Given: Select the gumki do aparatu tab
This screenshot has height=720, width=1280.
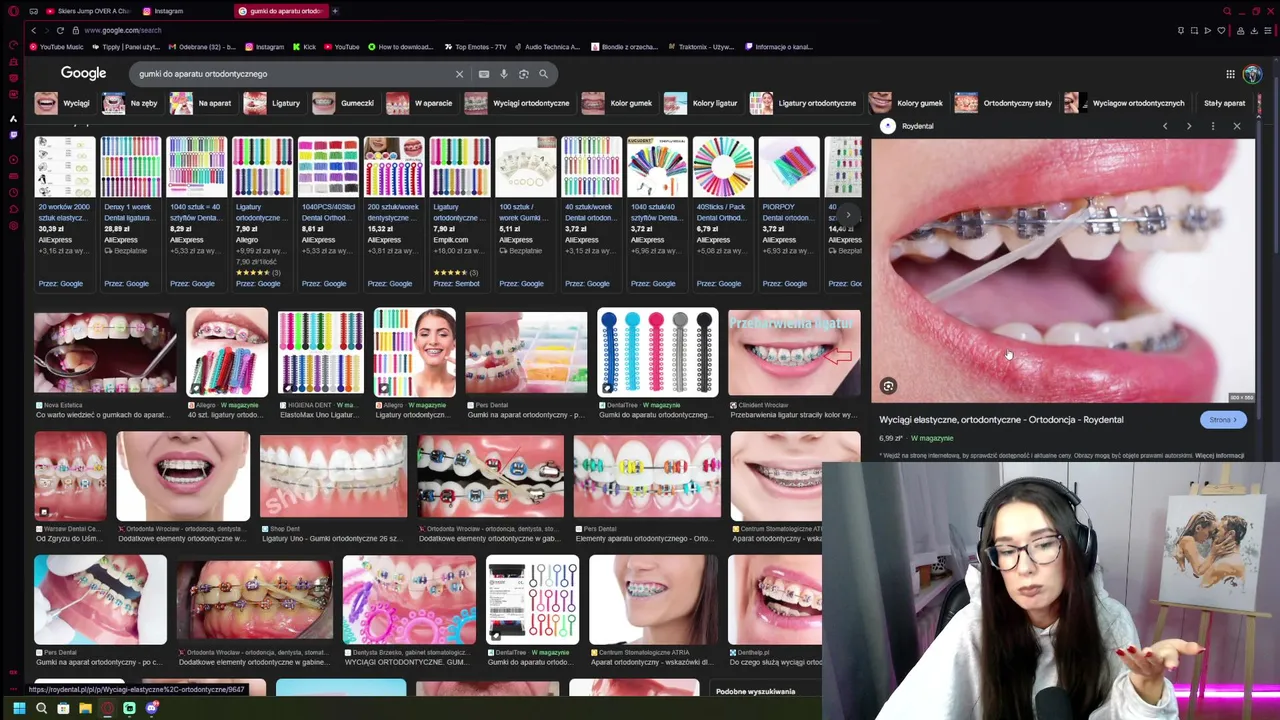Looking at the screenshot, I should pyautogui.click(x=280, y=11).
